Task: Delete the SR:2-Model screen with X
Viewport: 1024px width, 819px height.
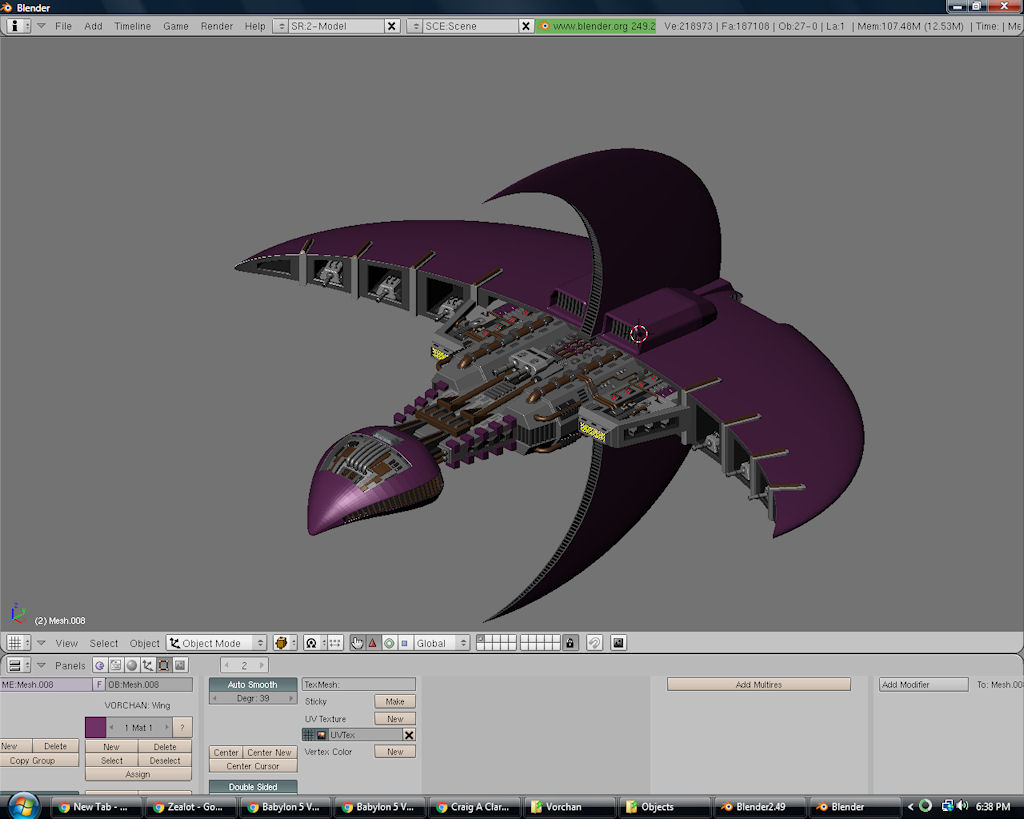Action: (392, 26)
